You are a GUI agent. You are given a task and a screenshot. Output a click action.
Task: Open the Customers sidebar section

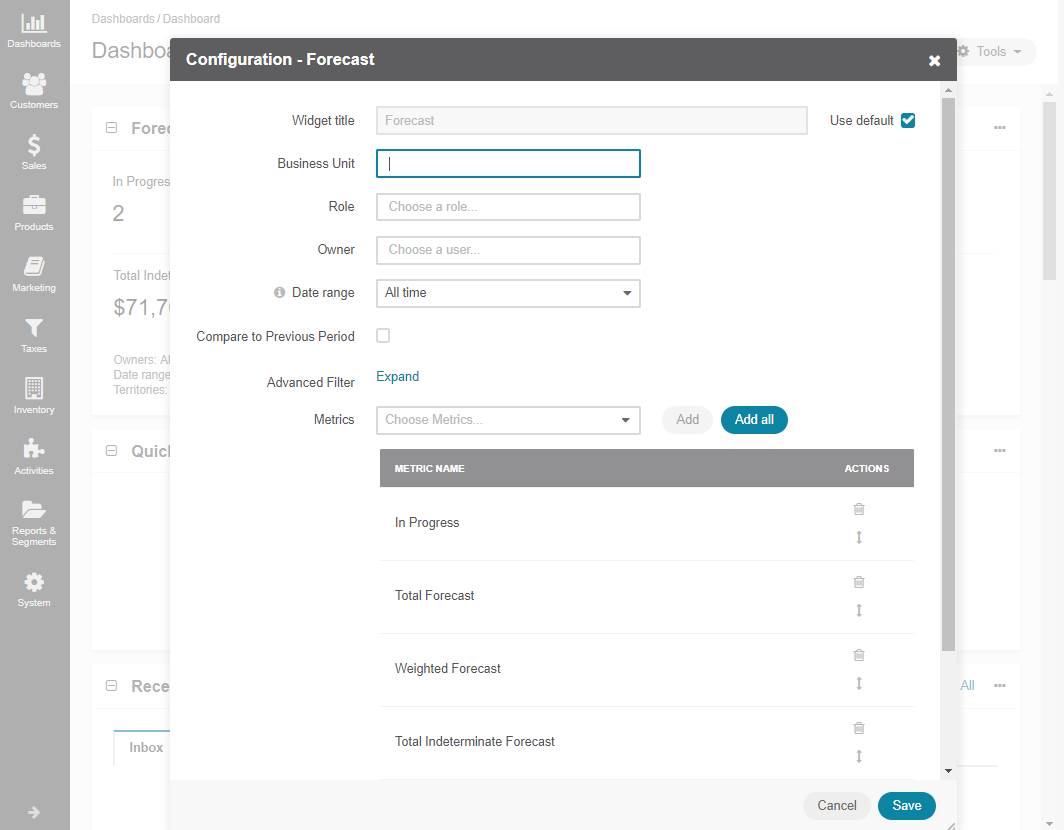coord(34,91)
